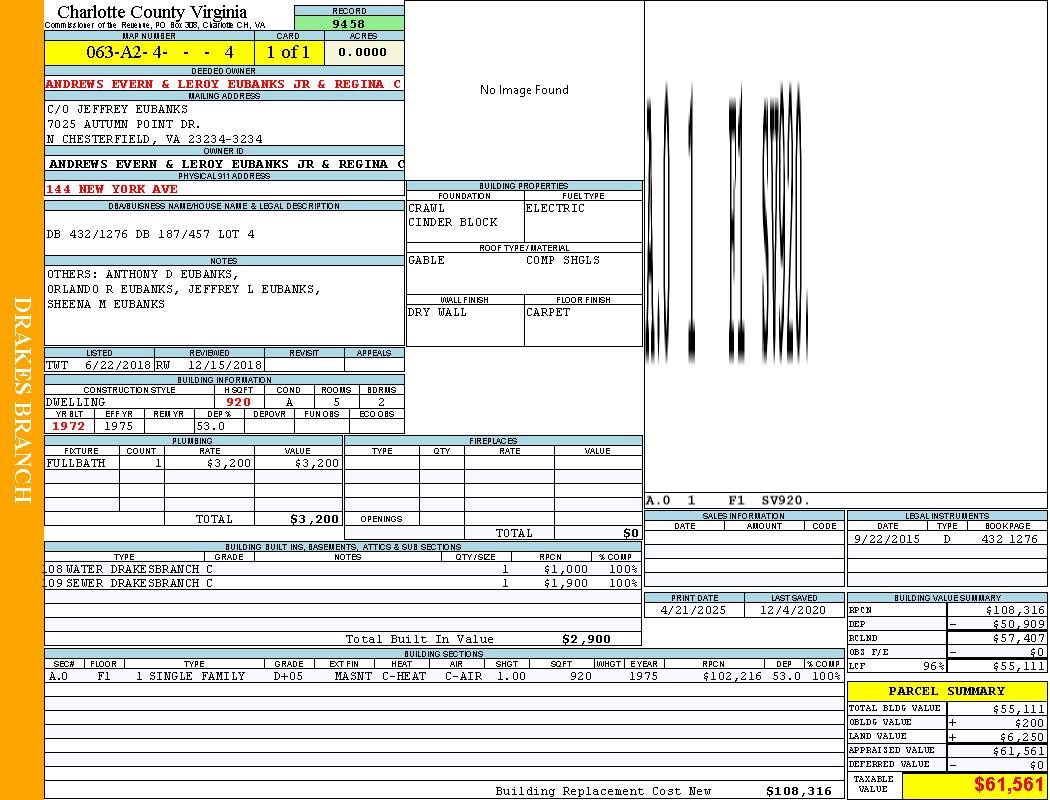Select building section RPCN $102,216
The height and width of the screenshot is (800, 1050).
(x=732, y=676)
